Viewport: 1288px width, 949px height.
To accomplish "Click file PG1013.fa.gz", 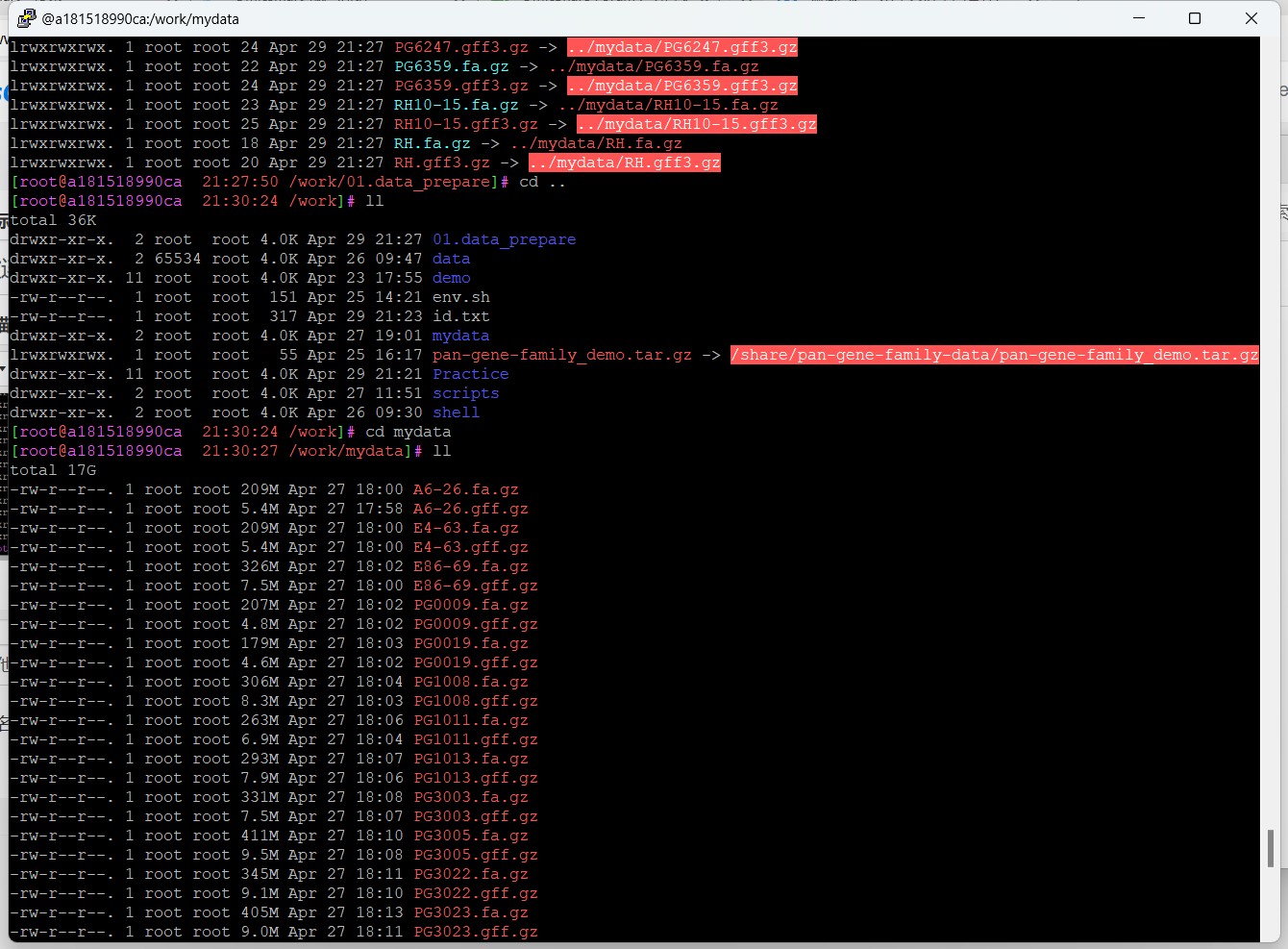I will click(x=470, y=759).
